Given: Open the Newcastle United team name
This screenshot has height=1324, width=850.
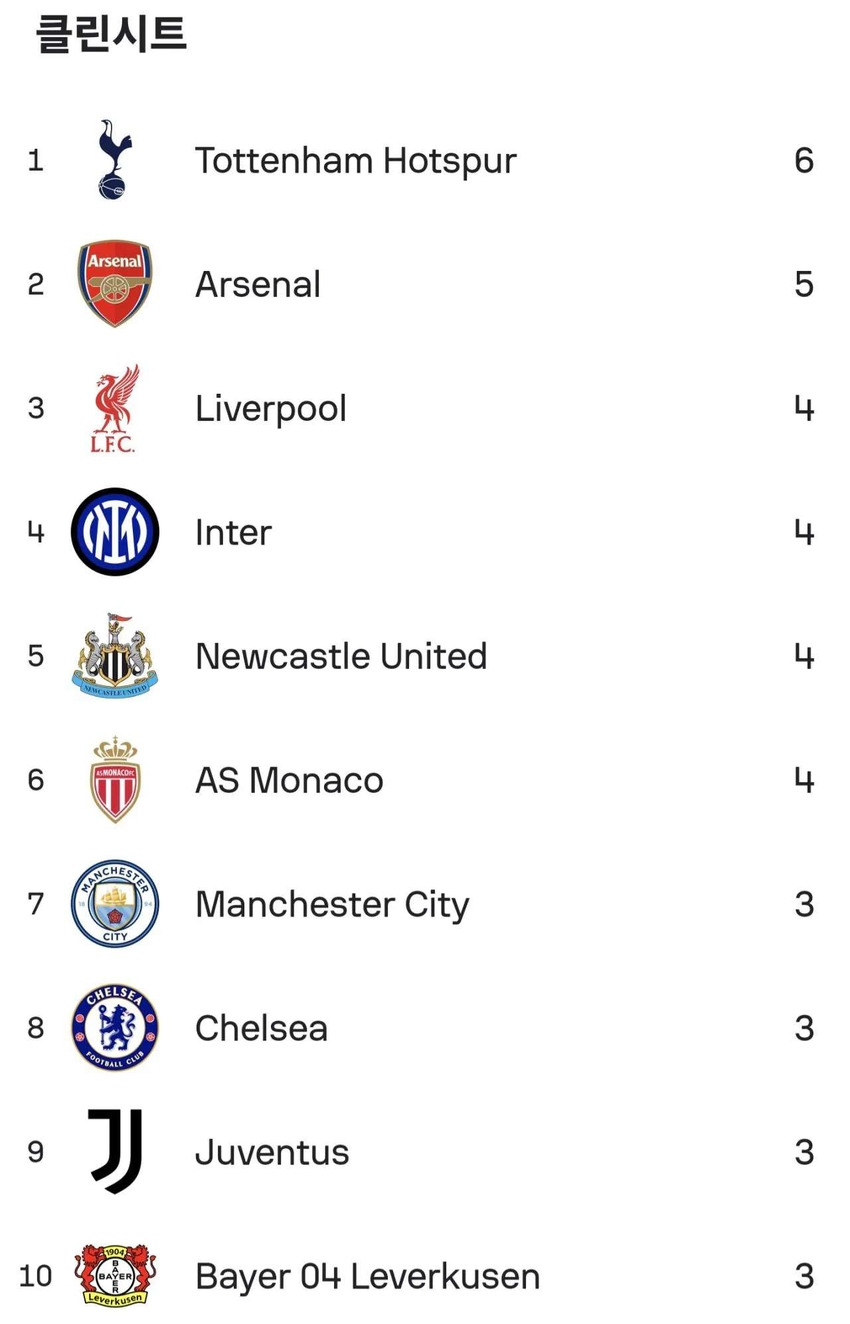Looking at the screenshot, I should click(341, 657).
